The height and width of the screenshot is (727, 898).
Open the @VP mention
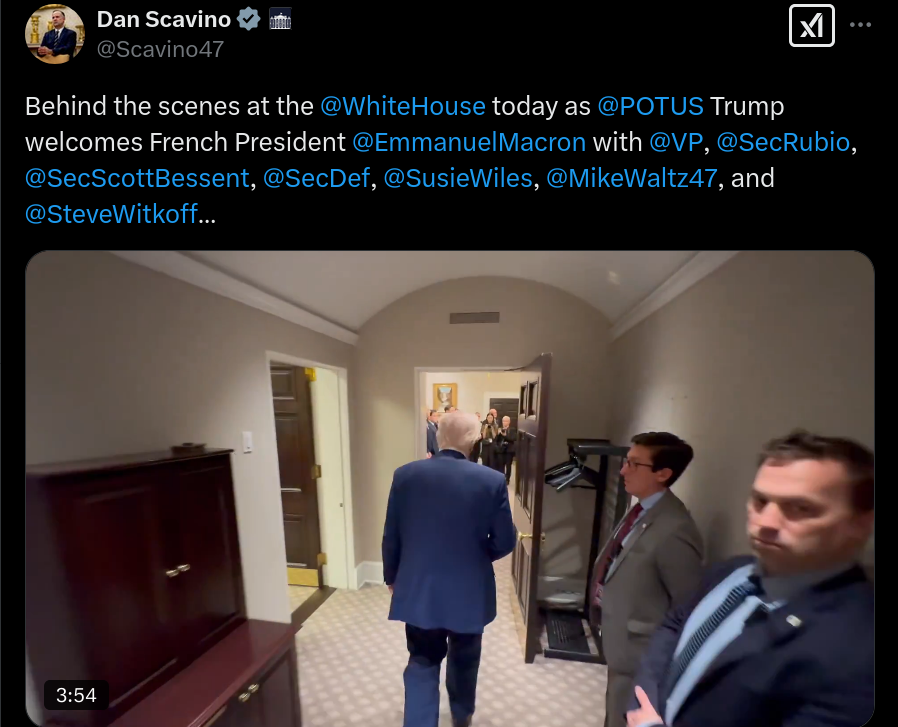click(676, 142)
